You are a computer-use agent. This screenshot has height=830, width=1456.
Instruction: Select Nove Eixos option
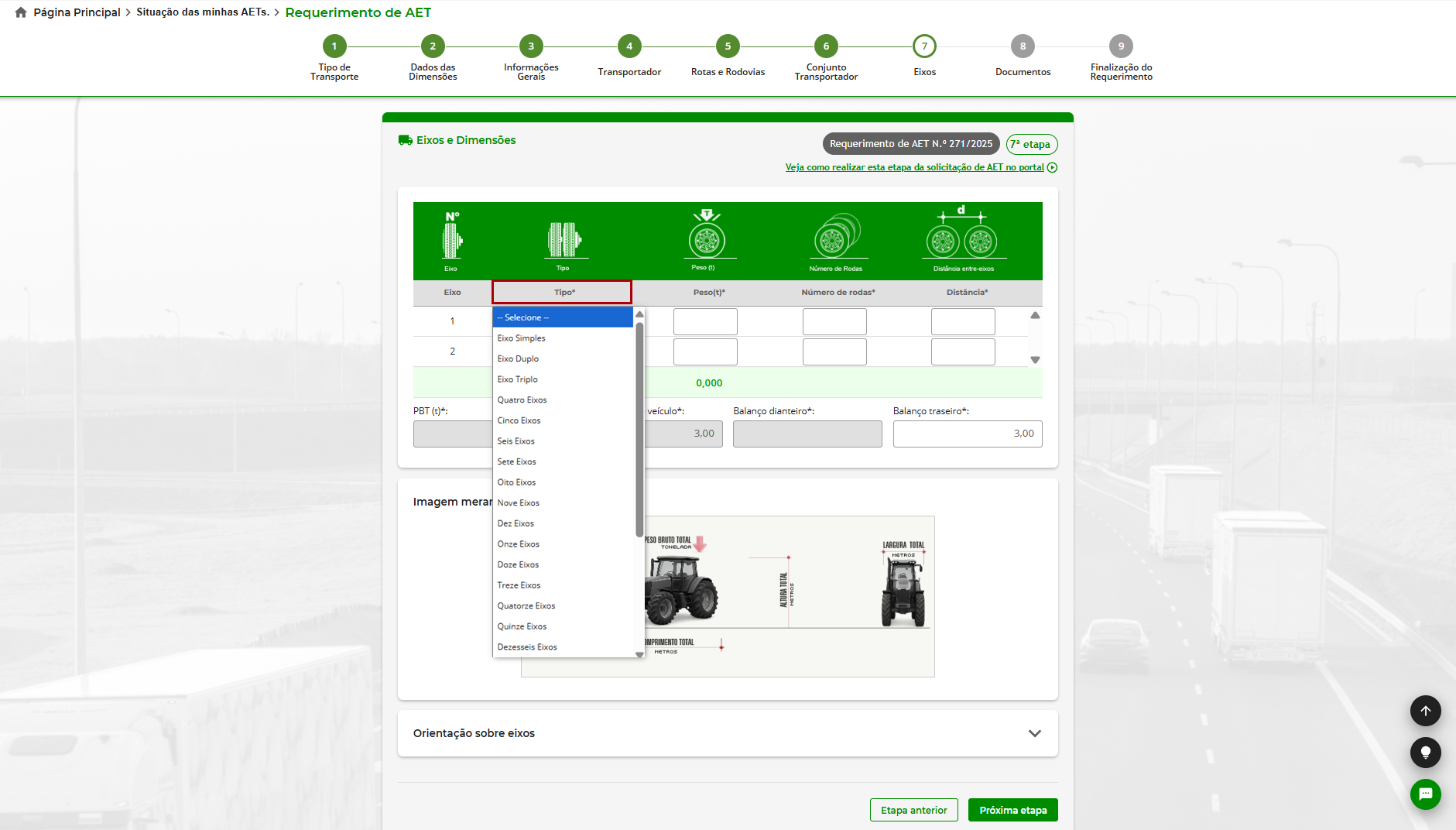[x=563, y=503]
